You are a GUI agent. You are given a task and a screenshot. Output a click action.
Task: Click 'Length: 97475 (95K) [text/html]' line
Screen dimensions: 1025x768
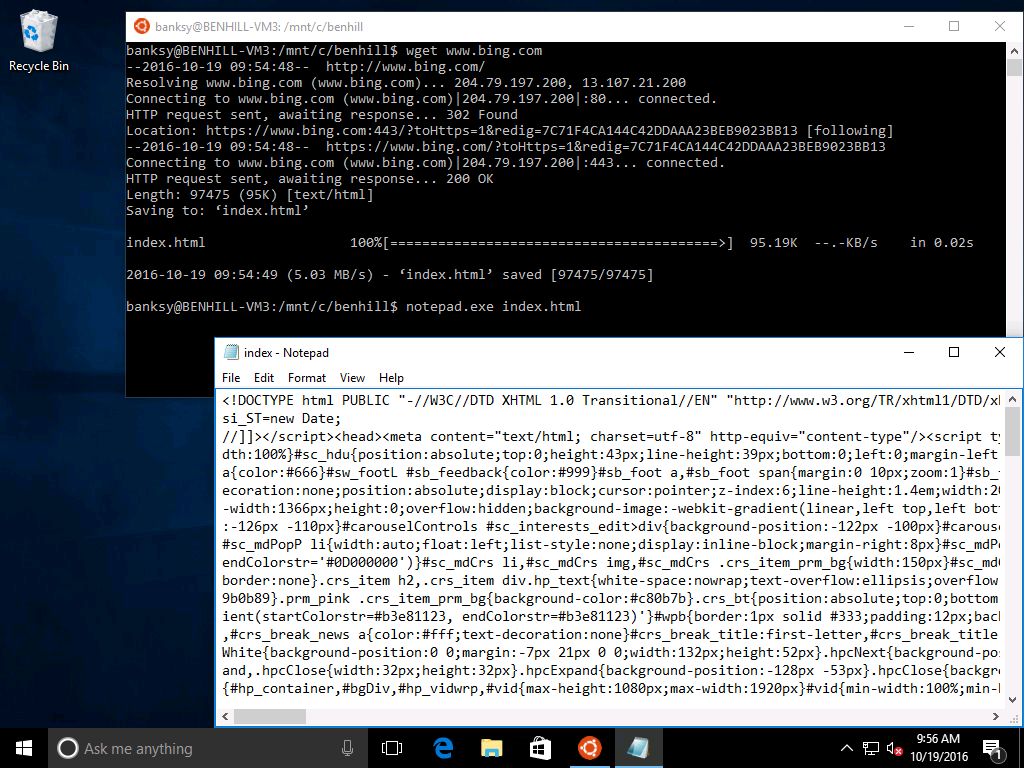tap(250, 194)
